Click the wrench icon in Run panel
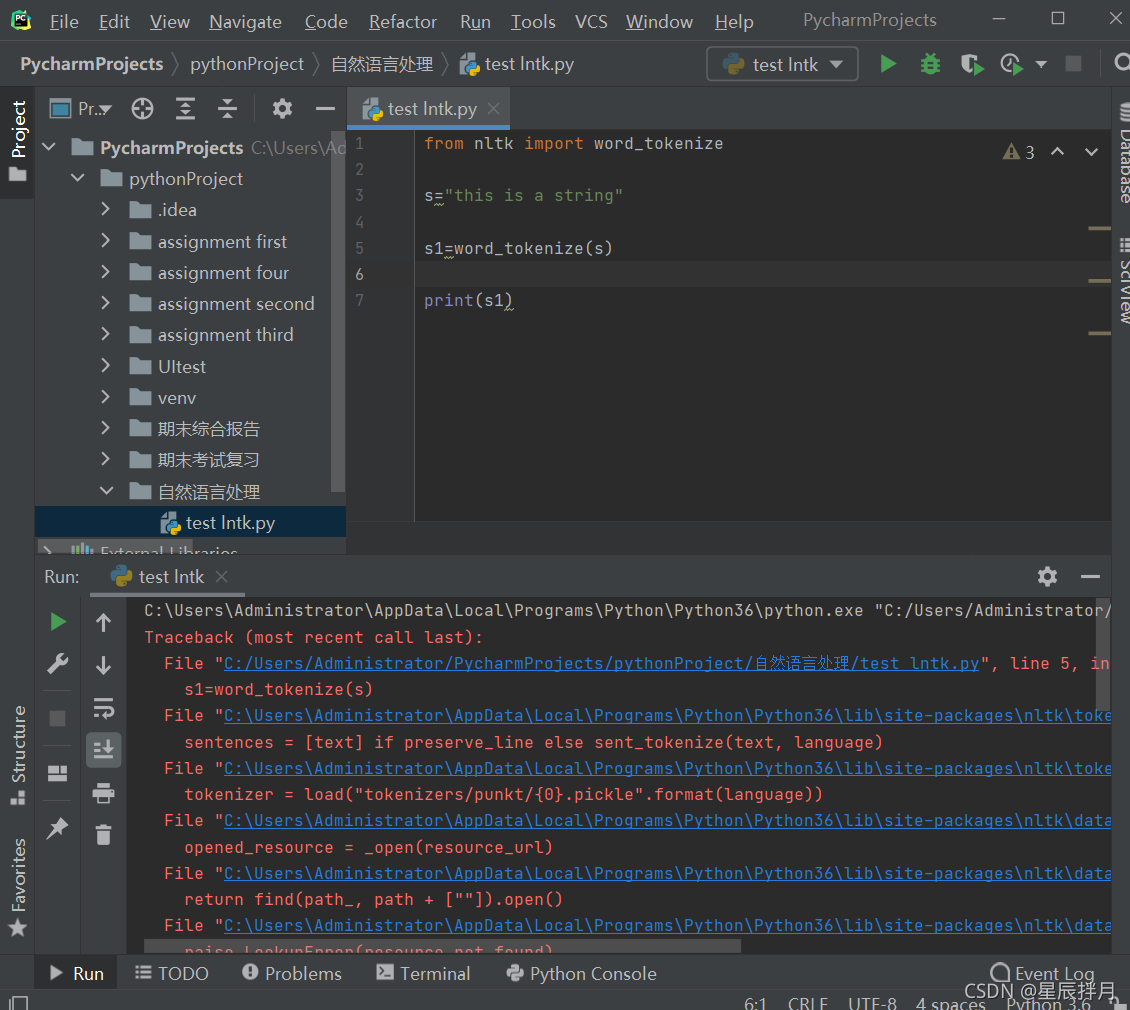 click(x=58, y=664)
